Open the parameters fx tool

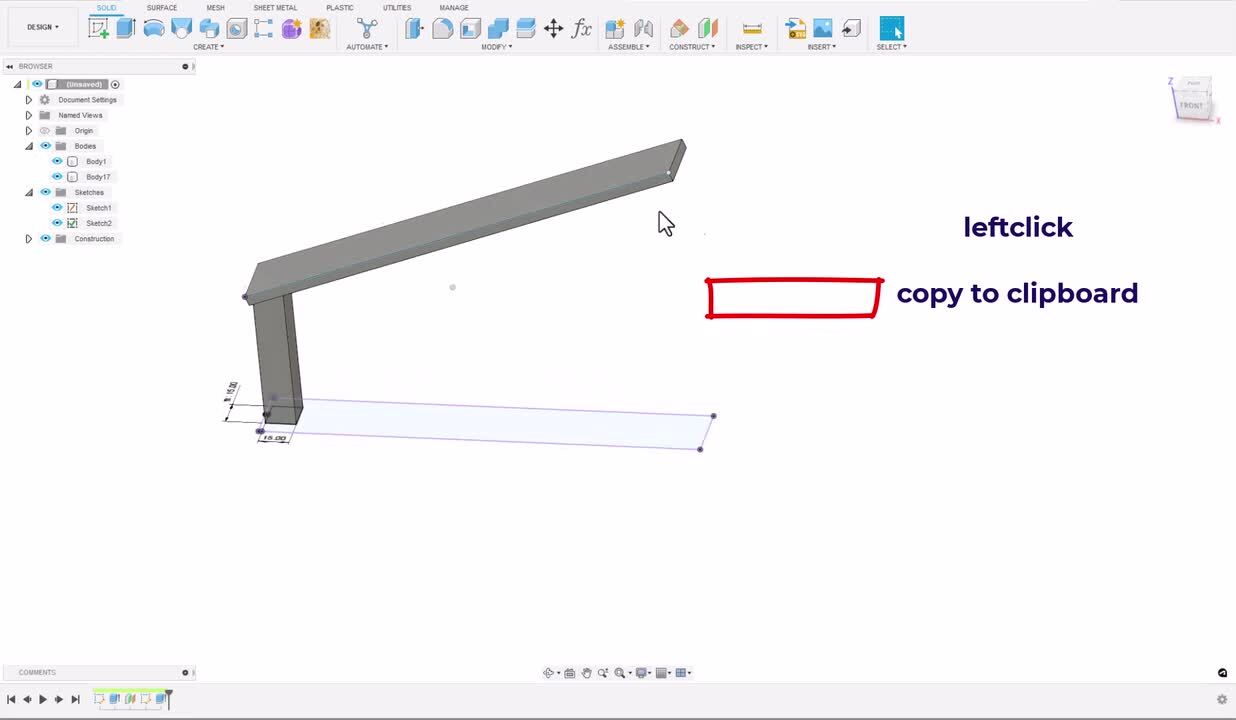581,28
